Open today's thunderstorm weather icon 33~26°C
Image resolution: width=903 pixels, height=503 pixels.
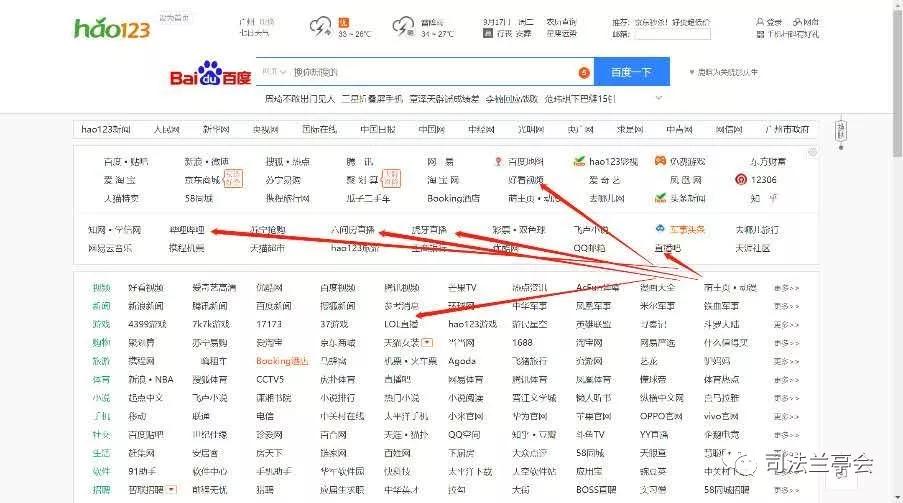[x=320, y=27]
